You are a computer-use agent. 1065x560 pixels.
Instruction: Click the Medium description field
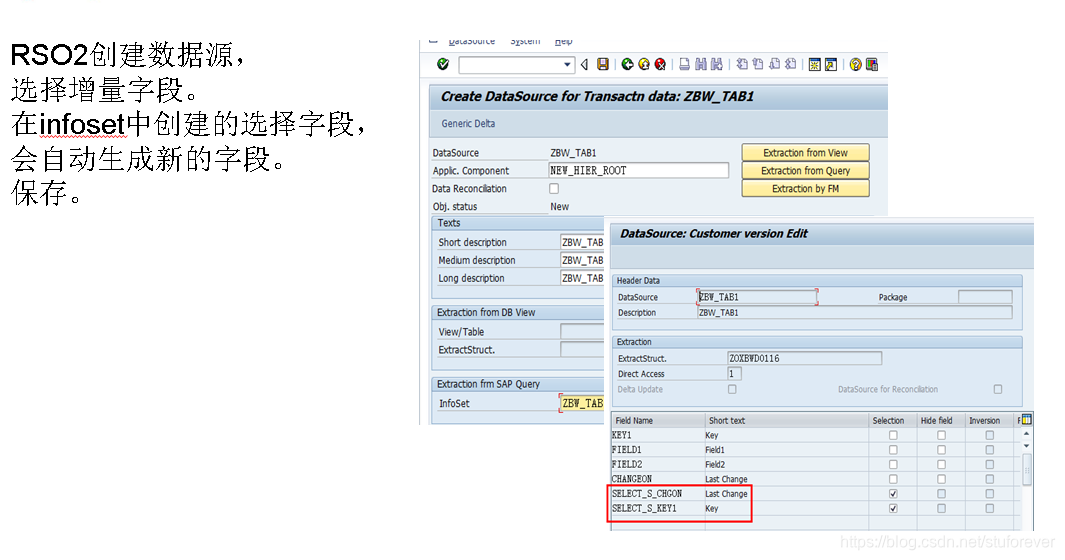(582, 260)
